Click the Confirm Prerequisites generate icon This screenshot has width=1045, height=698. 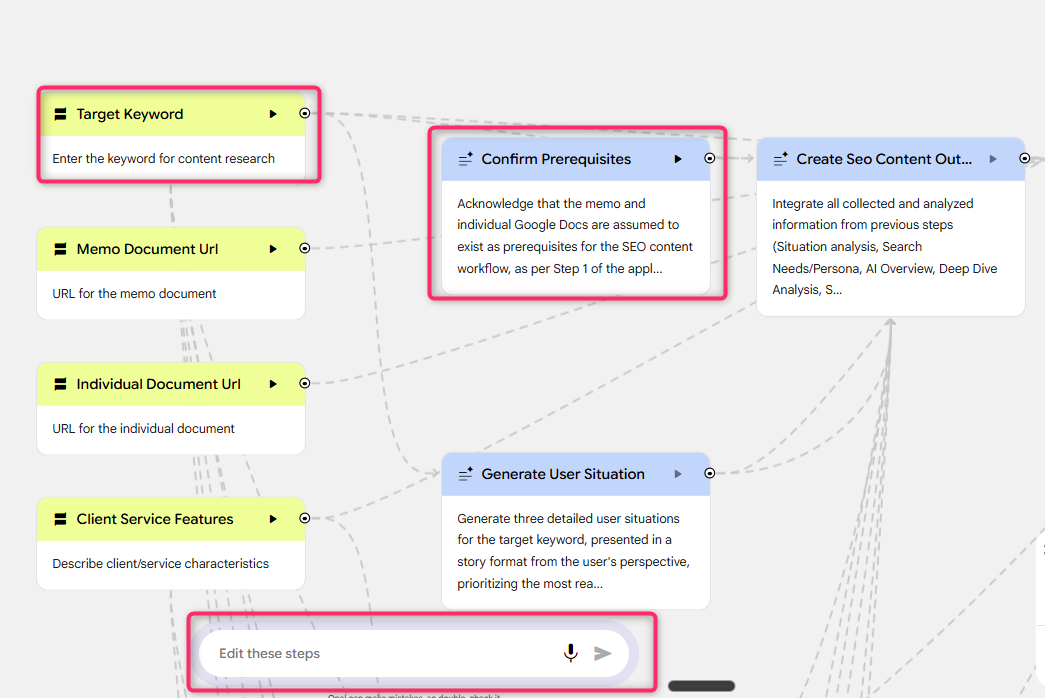coord(465,159)
